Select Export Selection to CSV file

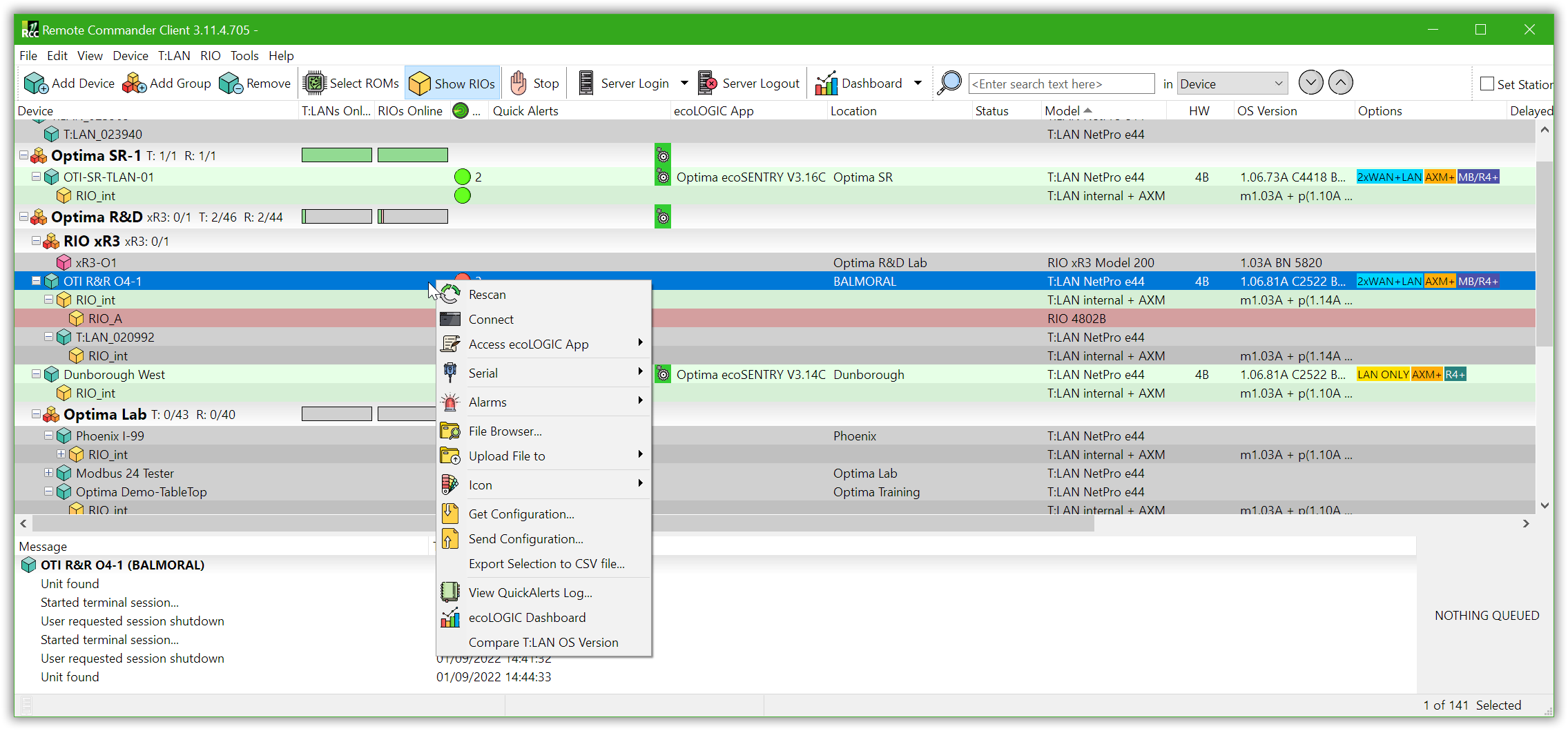[x=544, y=564]
